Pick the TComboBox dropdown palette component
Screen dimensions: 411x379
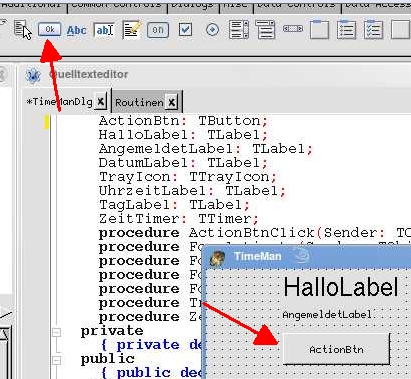[265, 30]
